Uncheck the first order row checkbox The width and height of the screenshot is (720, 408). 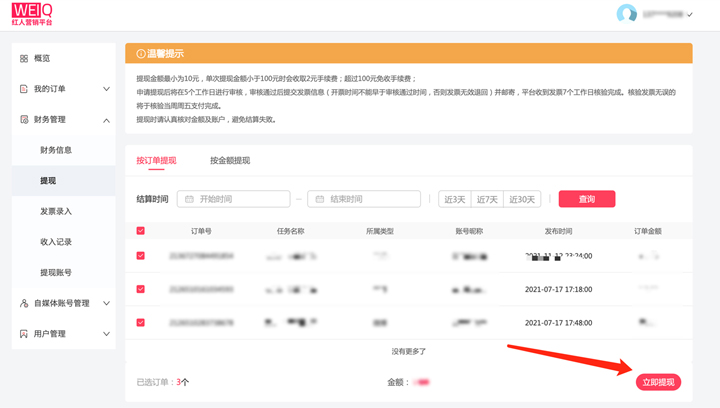pyautogui.click(x=141, y=256)
